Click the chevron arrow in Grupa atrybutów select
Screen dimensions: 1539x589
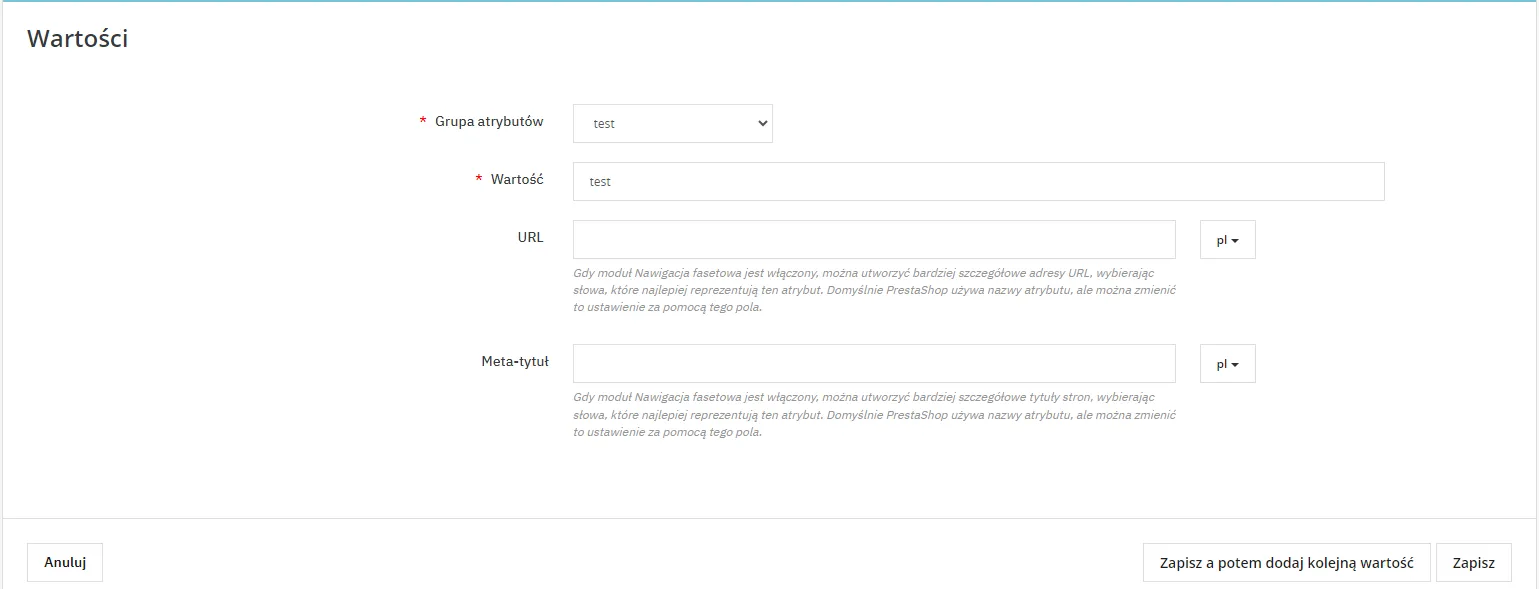[x=762, y=124]
